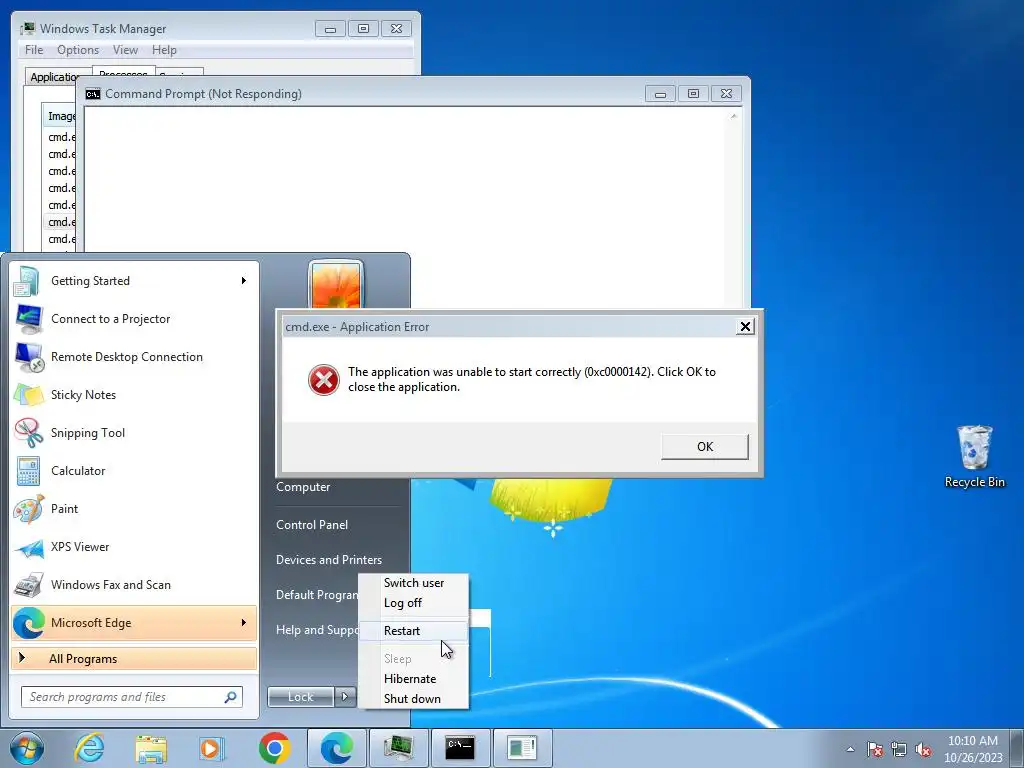Click the taskbar clock showing 10:10 AM

point(973,749)
